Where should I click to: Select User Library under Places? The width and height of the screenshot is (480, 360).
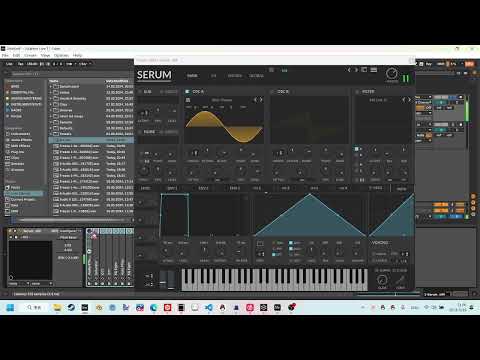(x=23, y=194)
